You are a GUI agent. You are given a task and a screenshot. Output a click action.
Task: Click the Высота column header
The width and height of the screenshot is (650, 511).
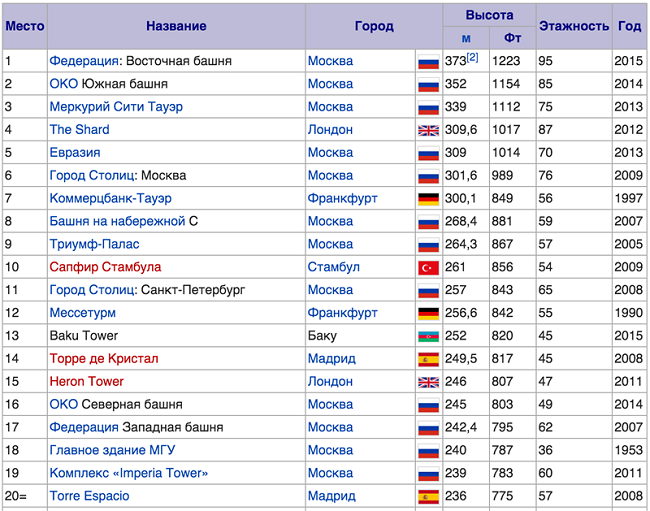[x=489, y=15]
